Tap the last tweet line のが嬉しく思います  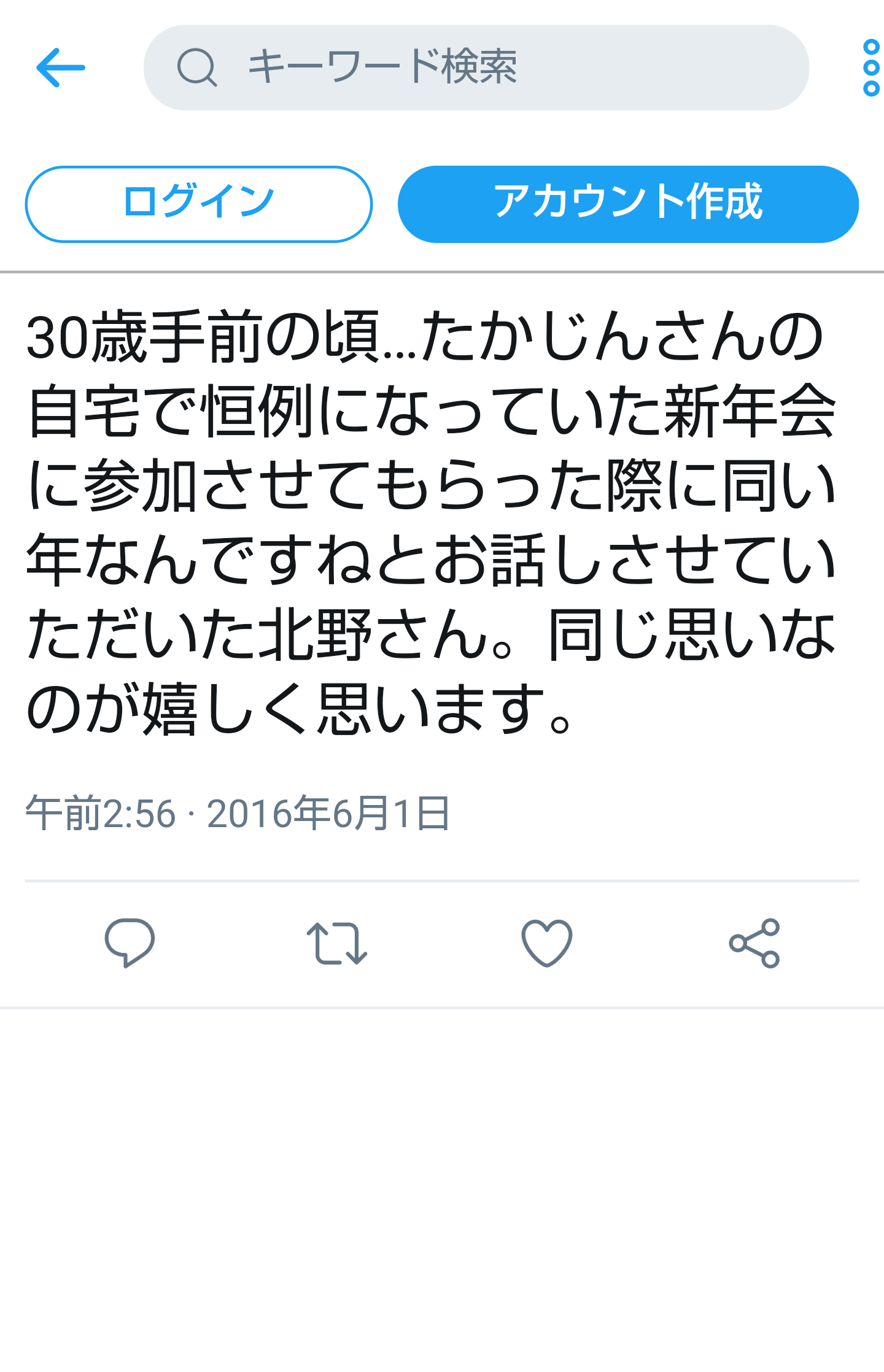[x=300, y=708]
